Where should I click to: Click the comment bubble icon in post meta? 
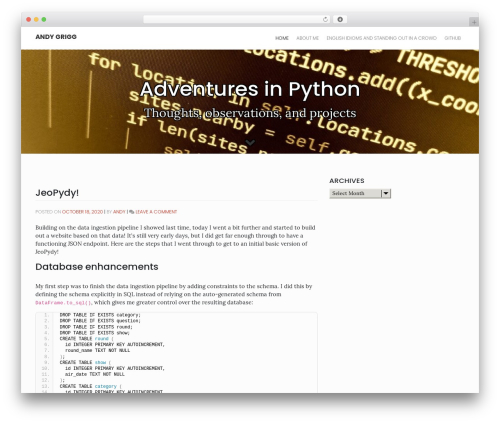click(x=132, y=212)
